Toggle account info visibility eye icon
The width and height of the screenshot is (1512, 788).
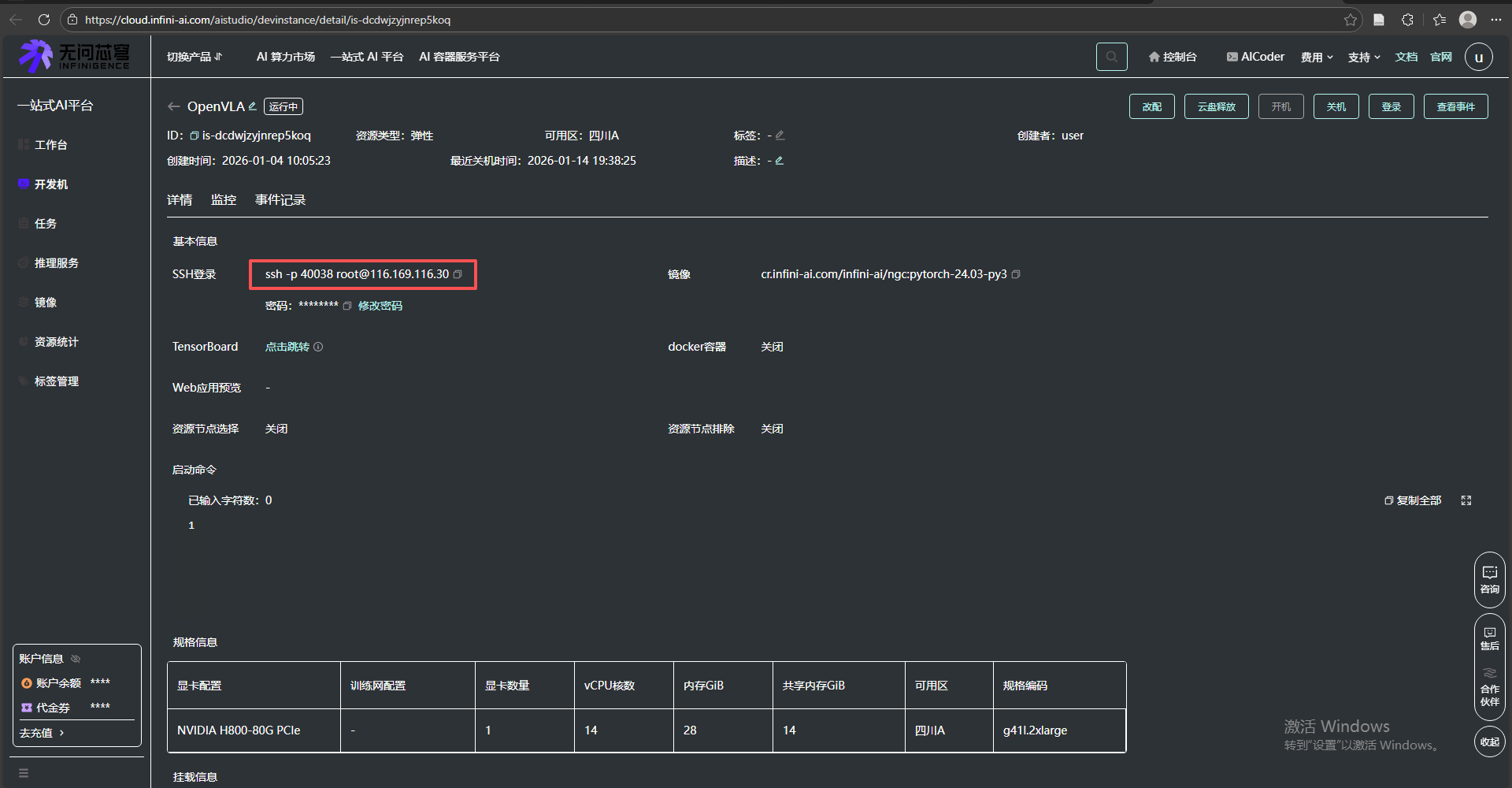point(76,659)
